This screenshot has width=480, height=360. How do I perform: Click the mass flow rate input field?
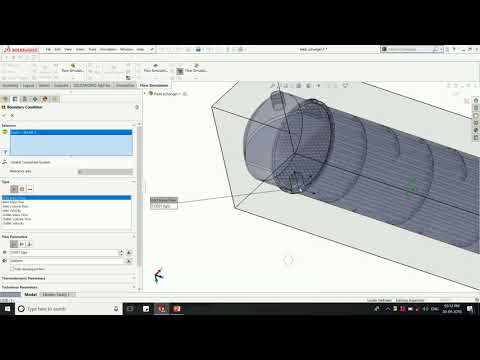click(x=64, y=253)
